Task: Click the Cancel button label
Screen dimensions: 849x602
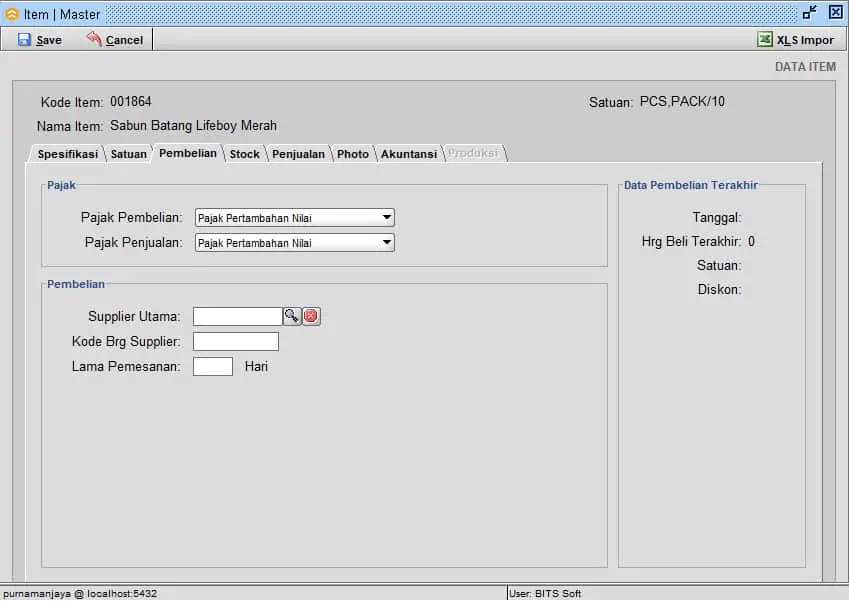Action: pyautogui.click(x=125, y=40)
